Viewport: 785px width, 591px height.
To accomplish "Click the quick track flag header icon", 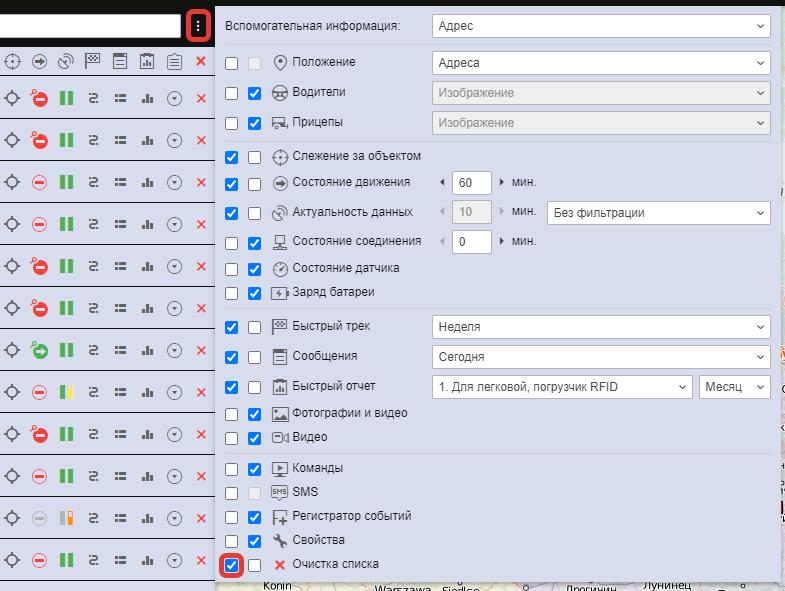I will (x=93, y=61).
